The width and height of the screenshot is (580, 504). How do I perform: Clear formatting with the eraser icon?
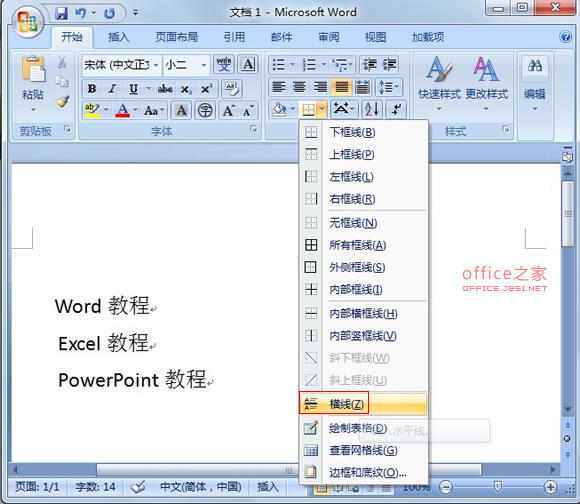pos(232,88)
